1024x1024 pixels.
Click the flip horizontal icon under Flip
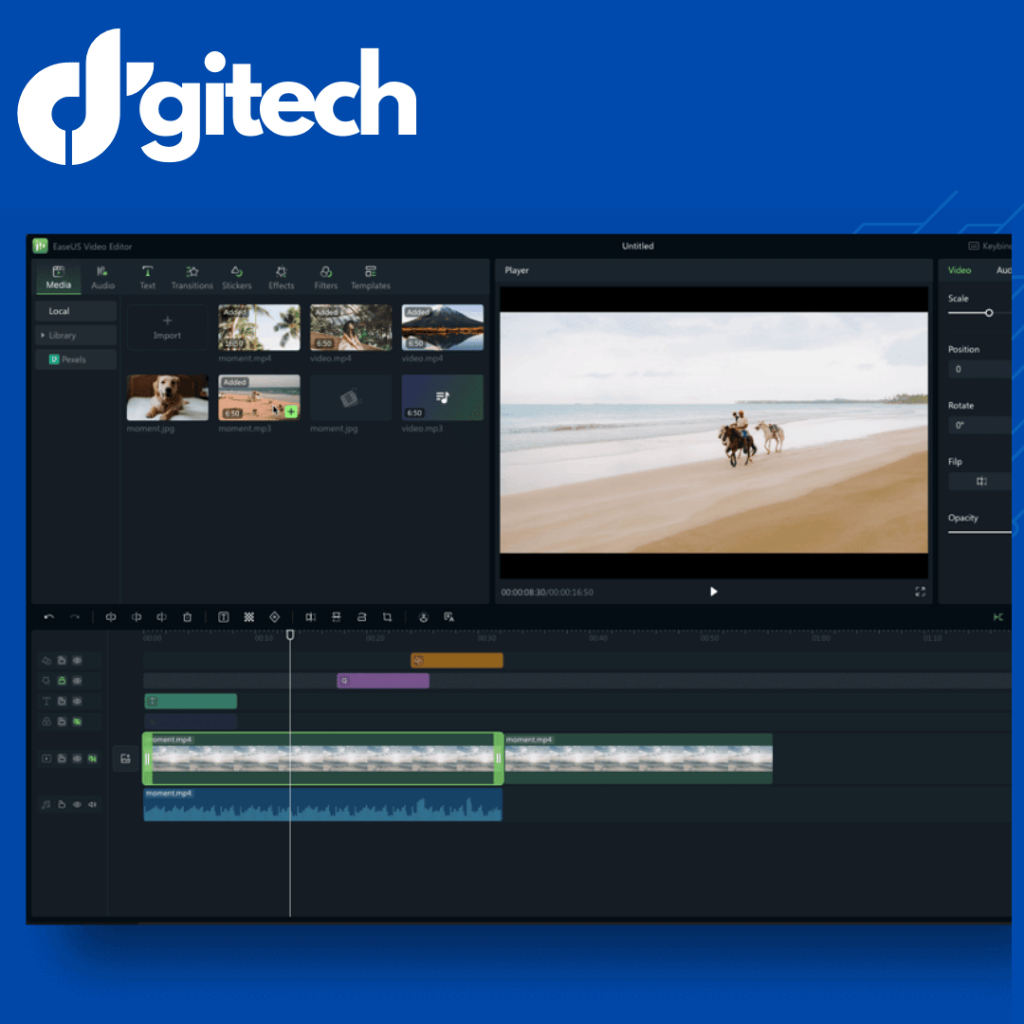[x=981, y=481]
